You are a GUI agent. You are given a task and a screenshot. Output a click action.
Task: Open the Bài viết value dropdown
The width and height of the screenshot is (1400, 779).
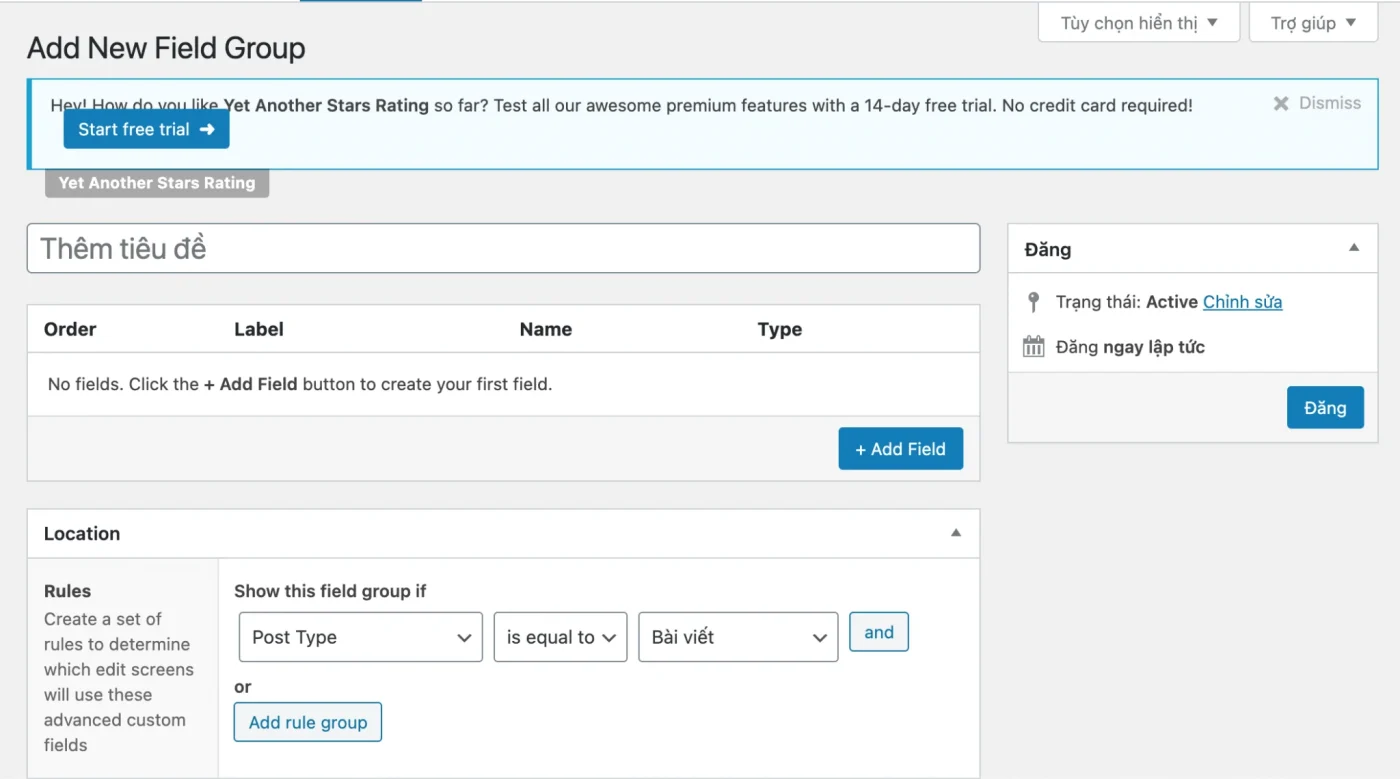(x=737, y=637)
